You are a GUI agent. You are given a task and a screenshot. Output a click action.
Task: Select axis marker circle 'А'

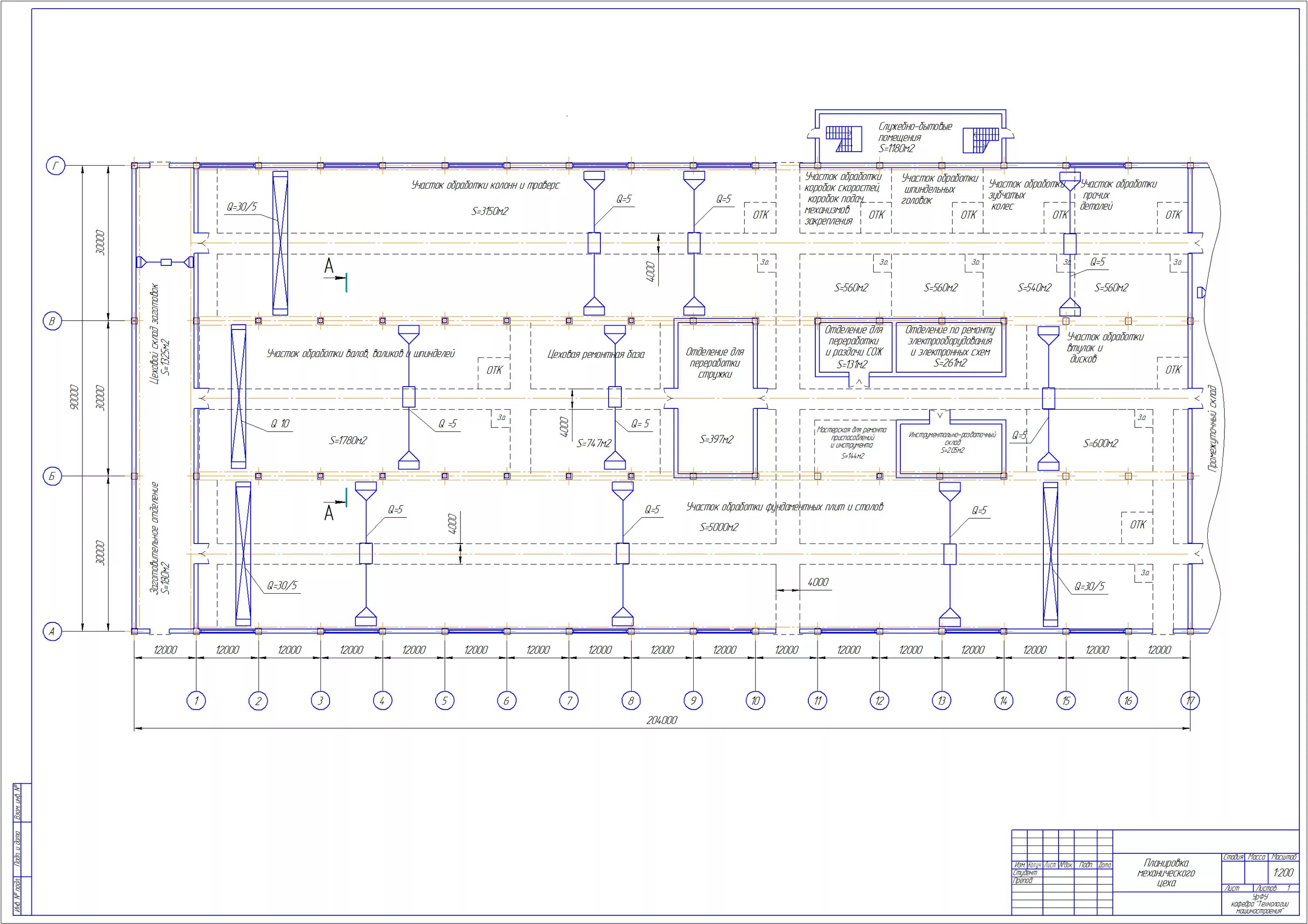(52, 632)
